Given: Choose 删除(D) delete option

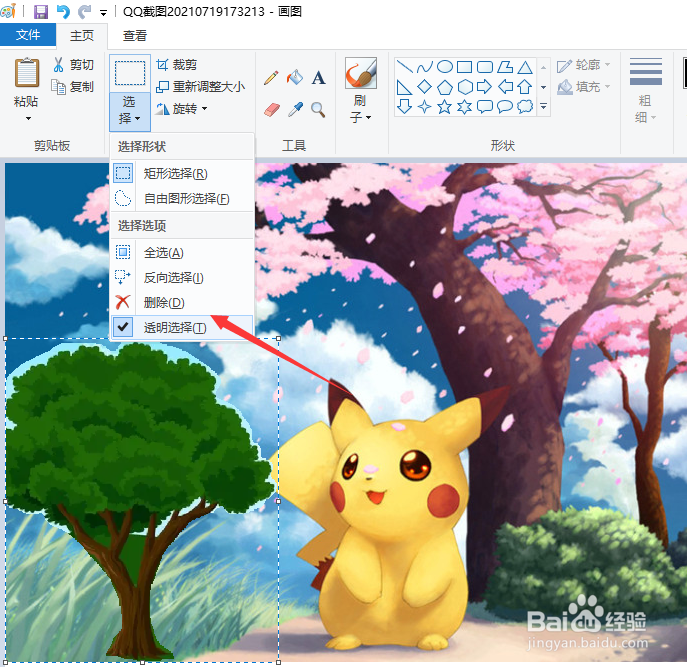Looking at the screenshot, I should (x=182, y=302).
